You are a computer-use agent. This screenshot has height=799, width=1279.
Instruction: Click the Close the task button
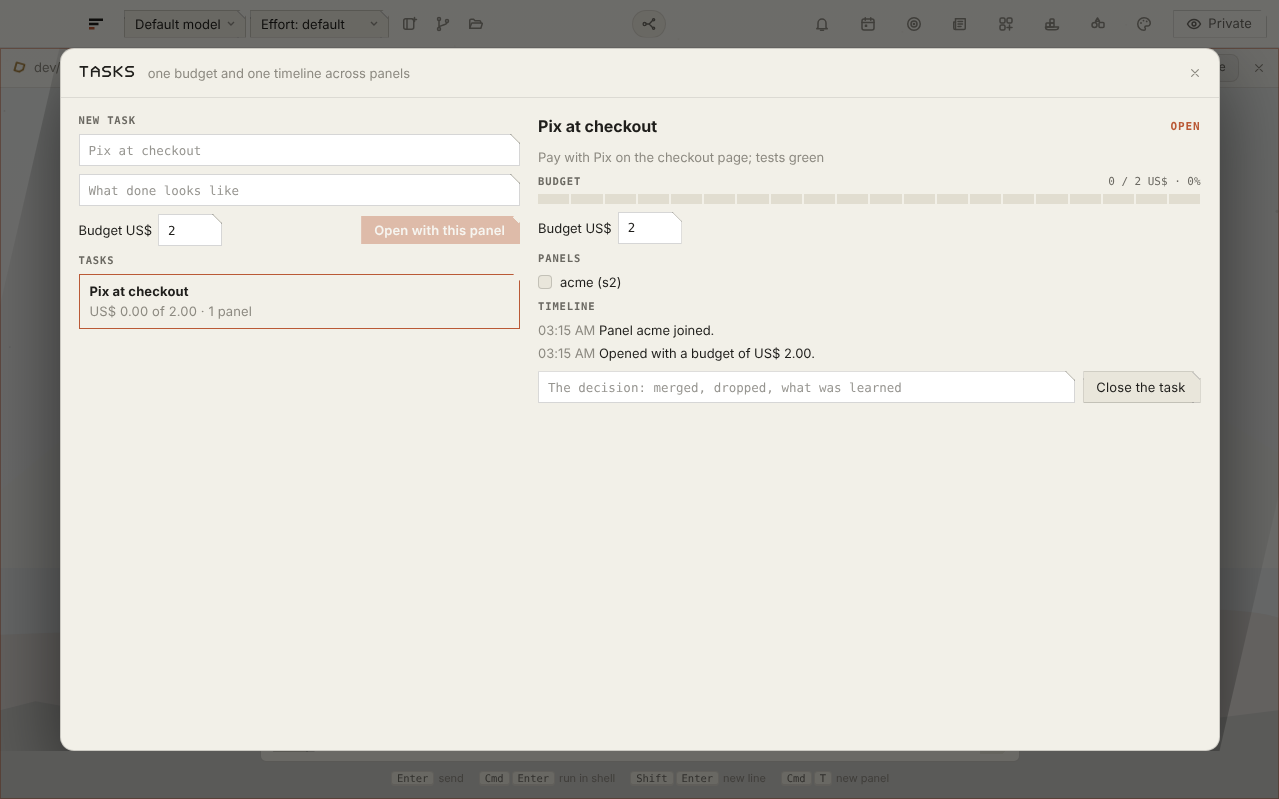(x=1141, y=387)
